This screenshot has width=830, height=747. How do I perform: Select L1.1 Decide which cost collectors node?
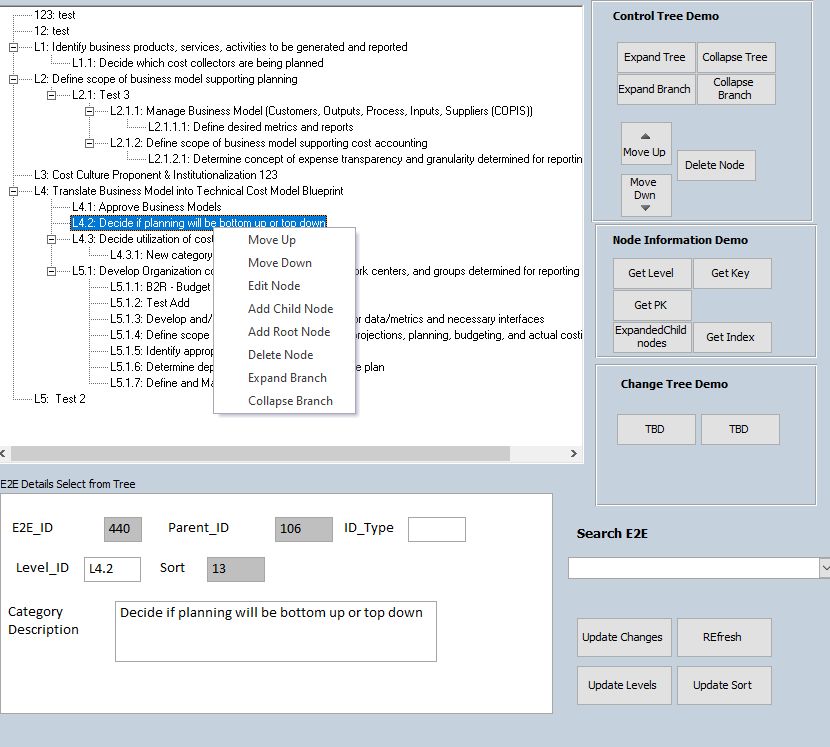click(197, 63)
